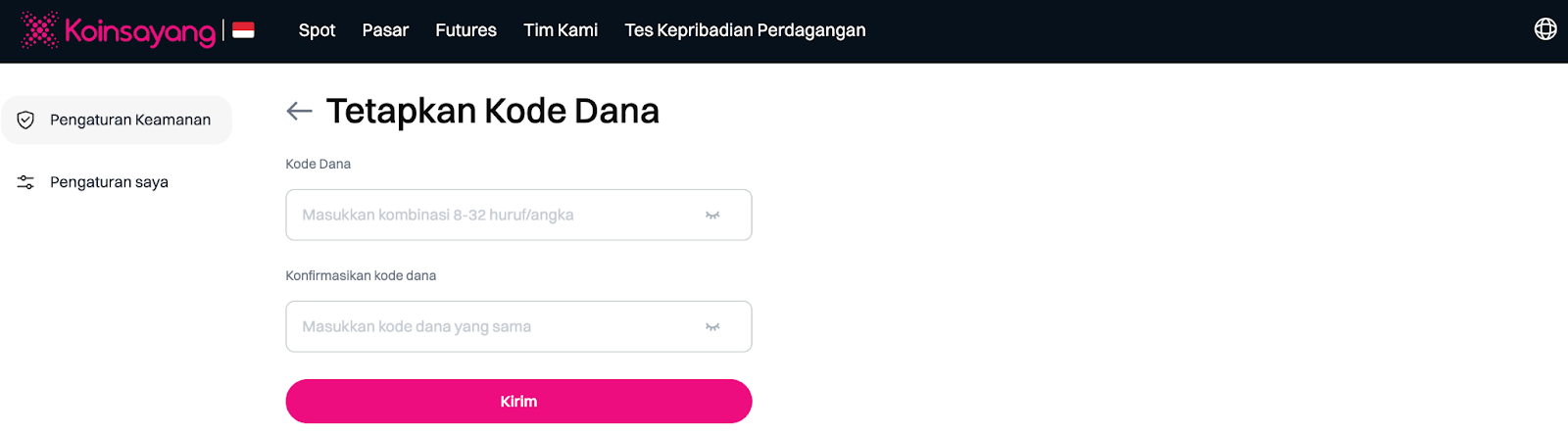Click the "Konfirmasikan kode dana" label
Image resolution: width=1568 pixels, height=435 pixels.
[x=361, y=276]
